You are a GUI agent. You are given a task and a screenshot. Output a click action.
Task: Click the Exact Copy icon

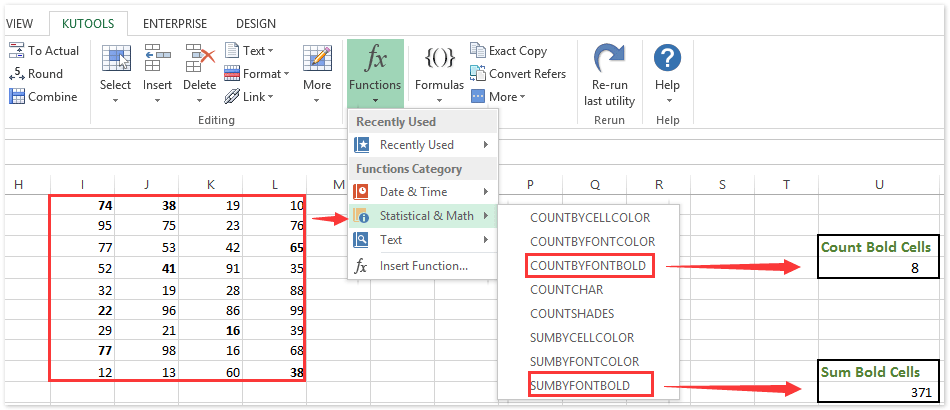click(x=478, y=50)
